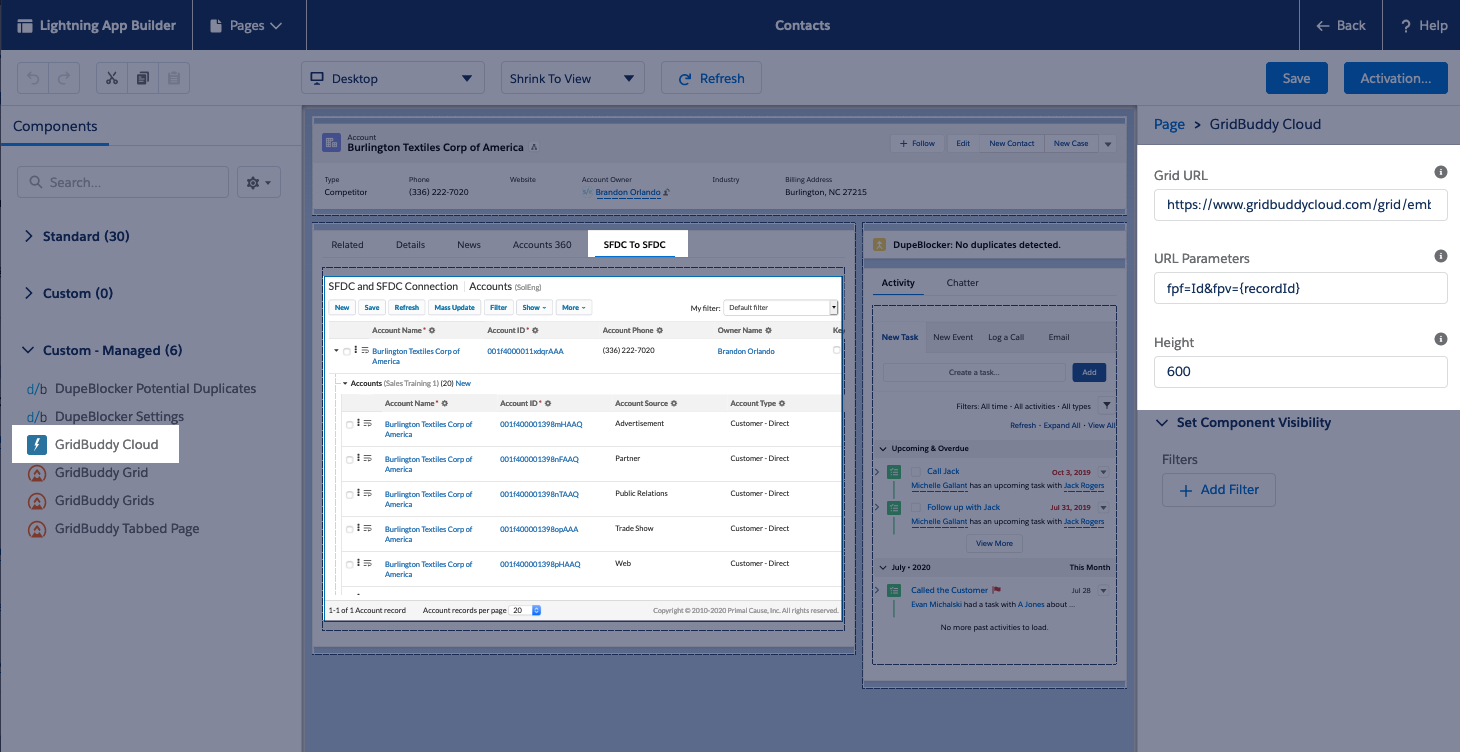Open the Pages dropdown menu

[246, 25]
